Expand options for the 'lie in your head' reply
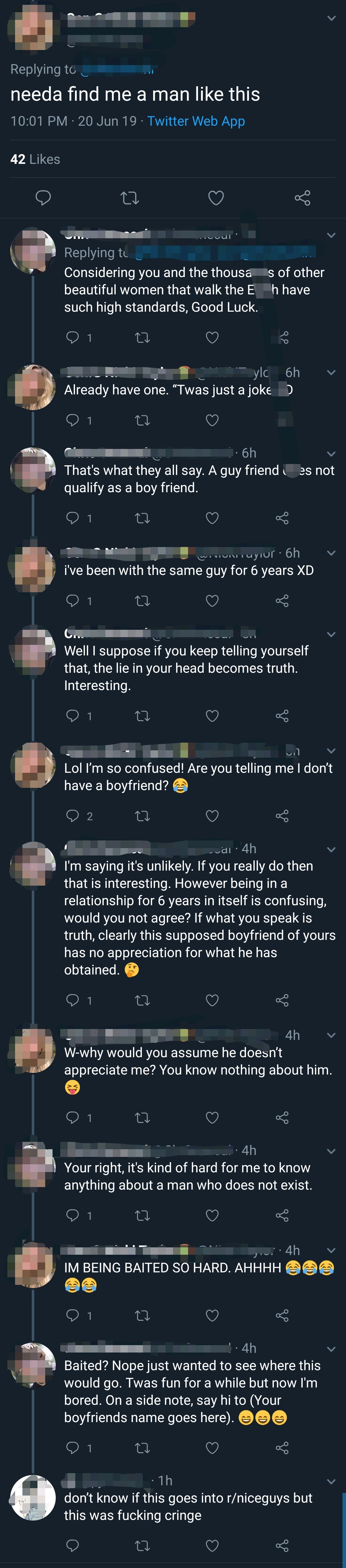The width and height of the screenshot is (346, 1568). (331, 634)
